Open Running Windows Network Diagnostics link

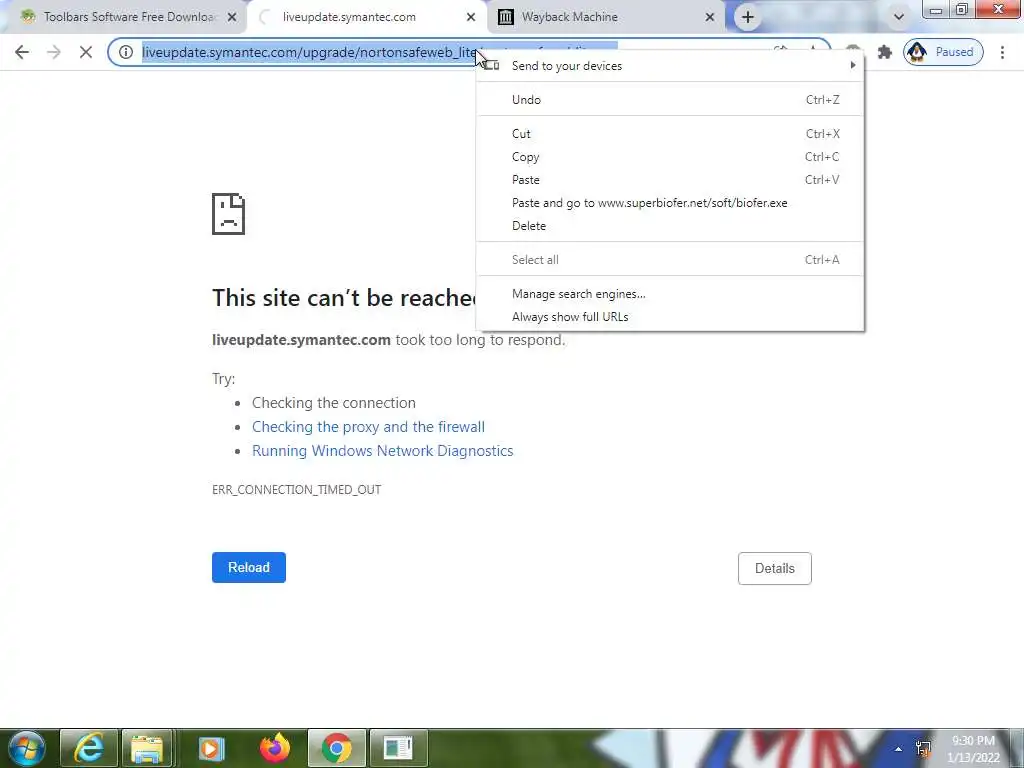(x=383, y=451)
